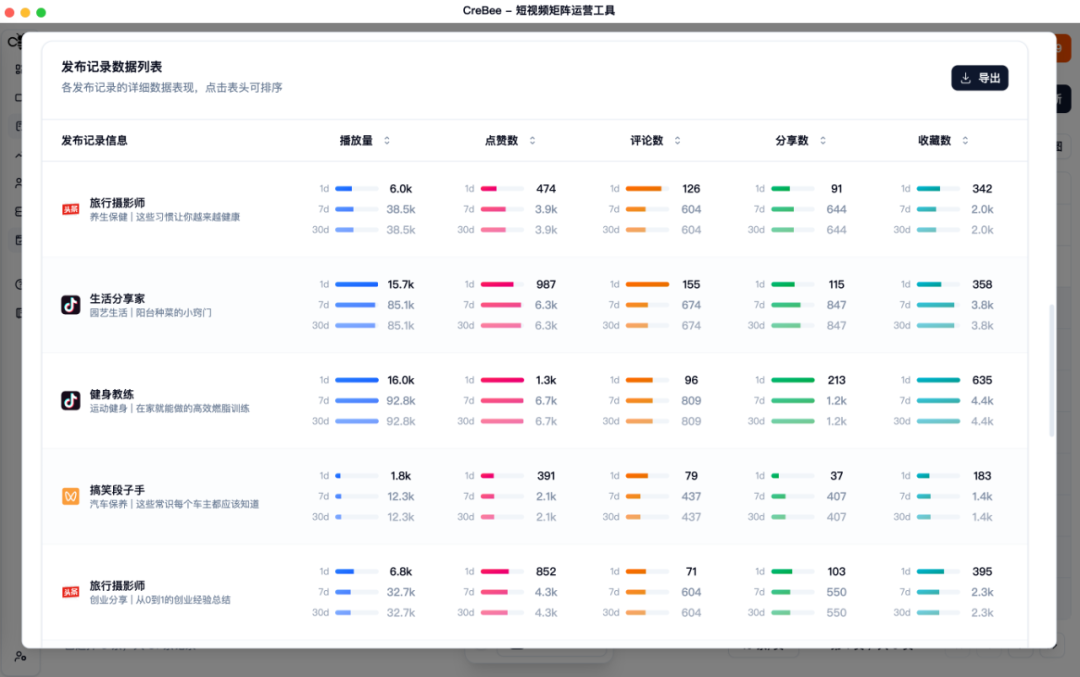Viewport: 1080px width, 677px height.
Task: Click 213 shares value
Action: click(x=837, y=380)
